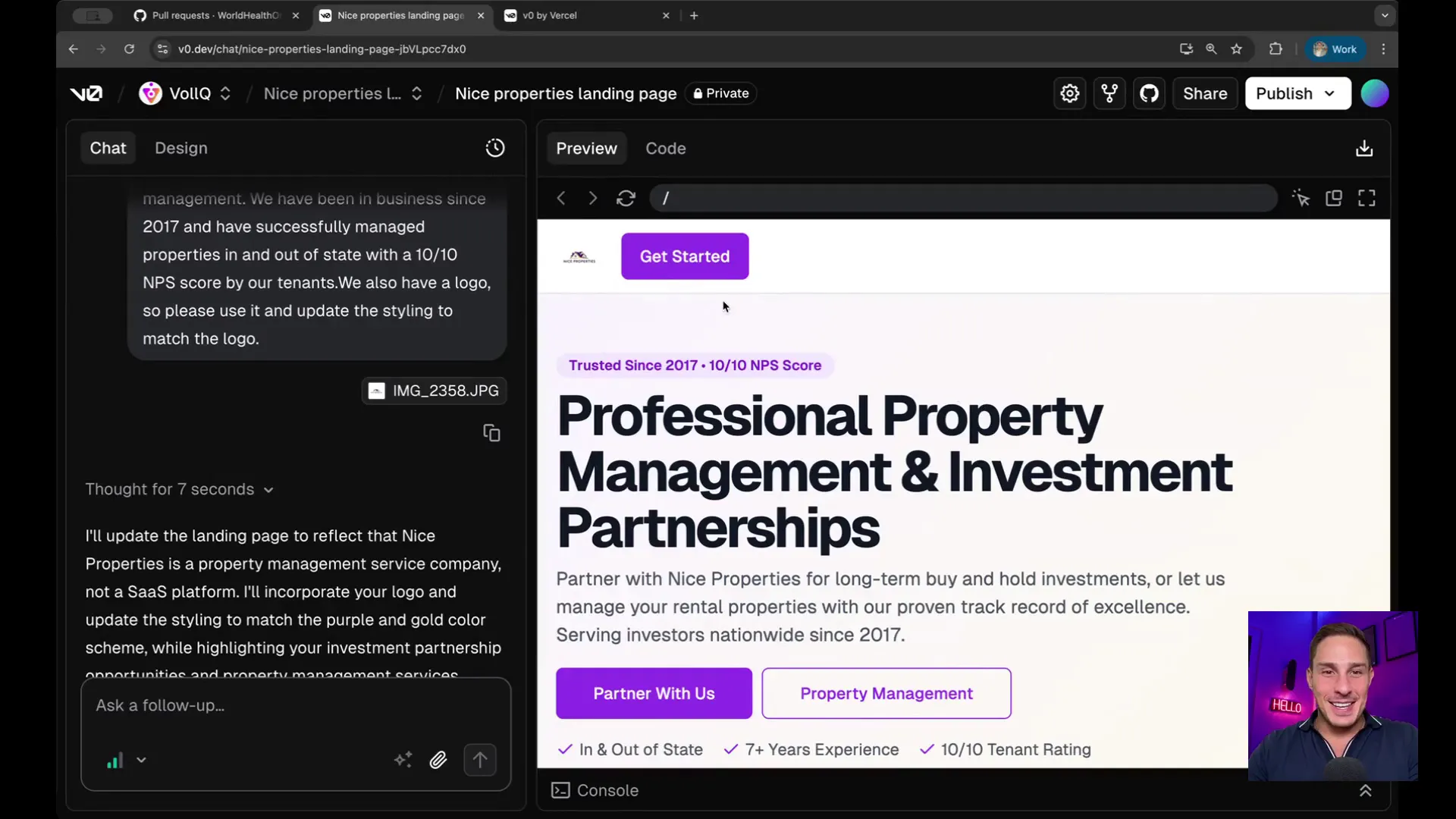Viewport: 1456px width, 819px height.
Task: Open Chrome three-dot menu
Action: pos(1383,49)
